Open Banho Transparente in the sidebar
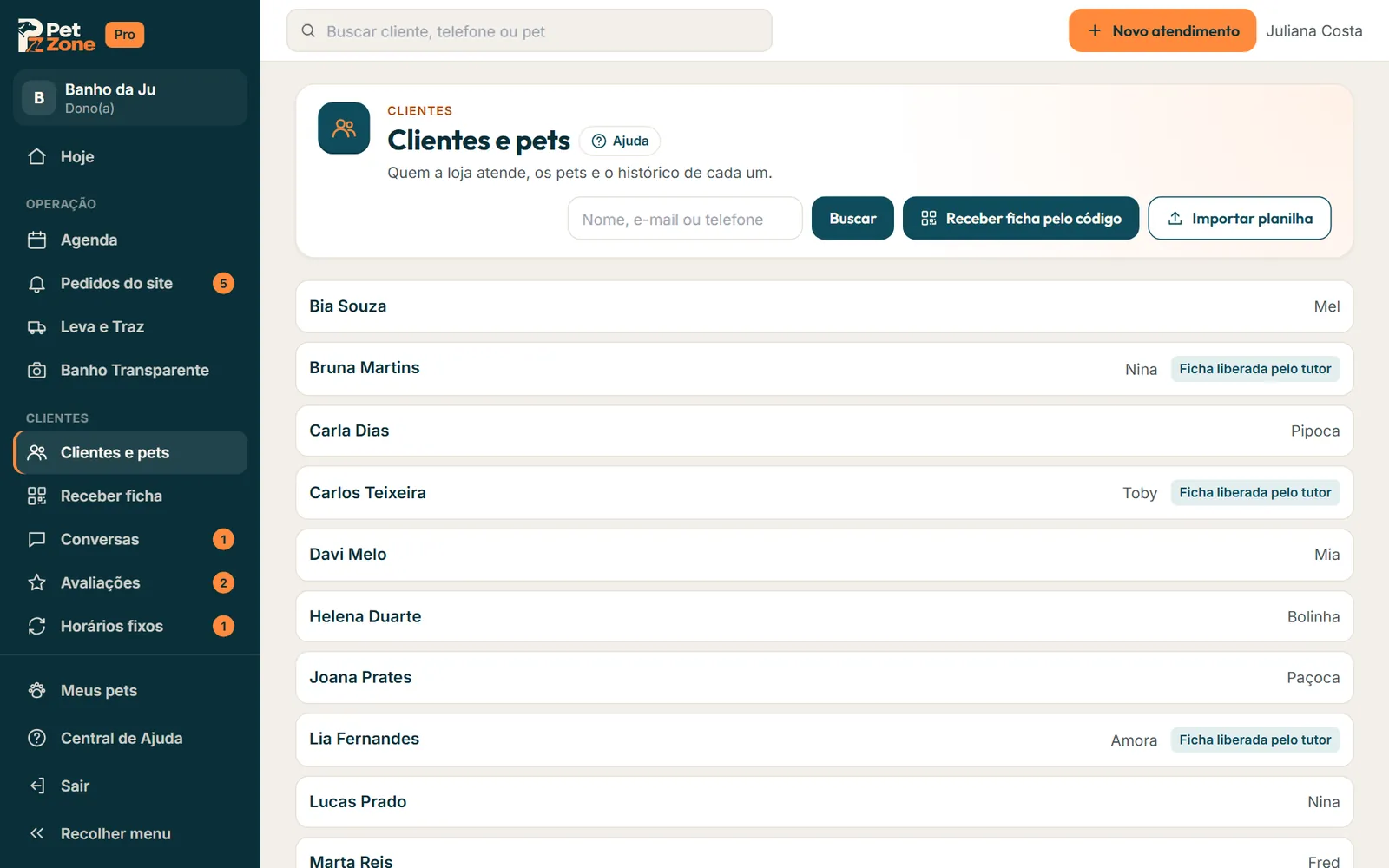Viewport: 1389px width, 868px height. (130, 371)
